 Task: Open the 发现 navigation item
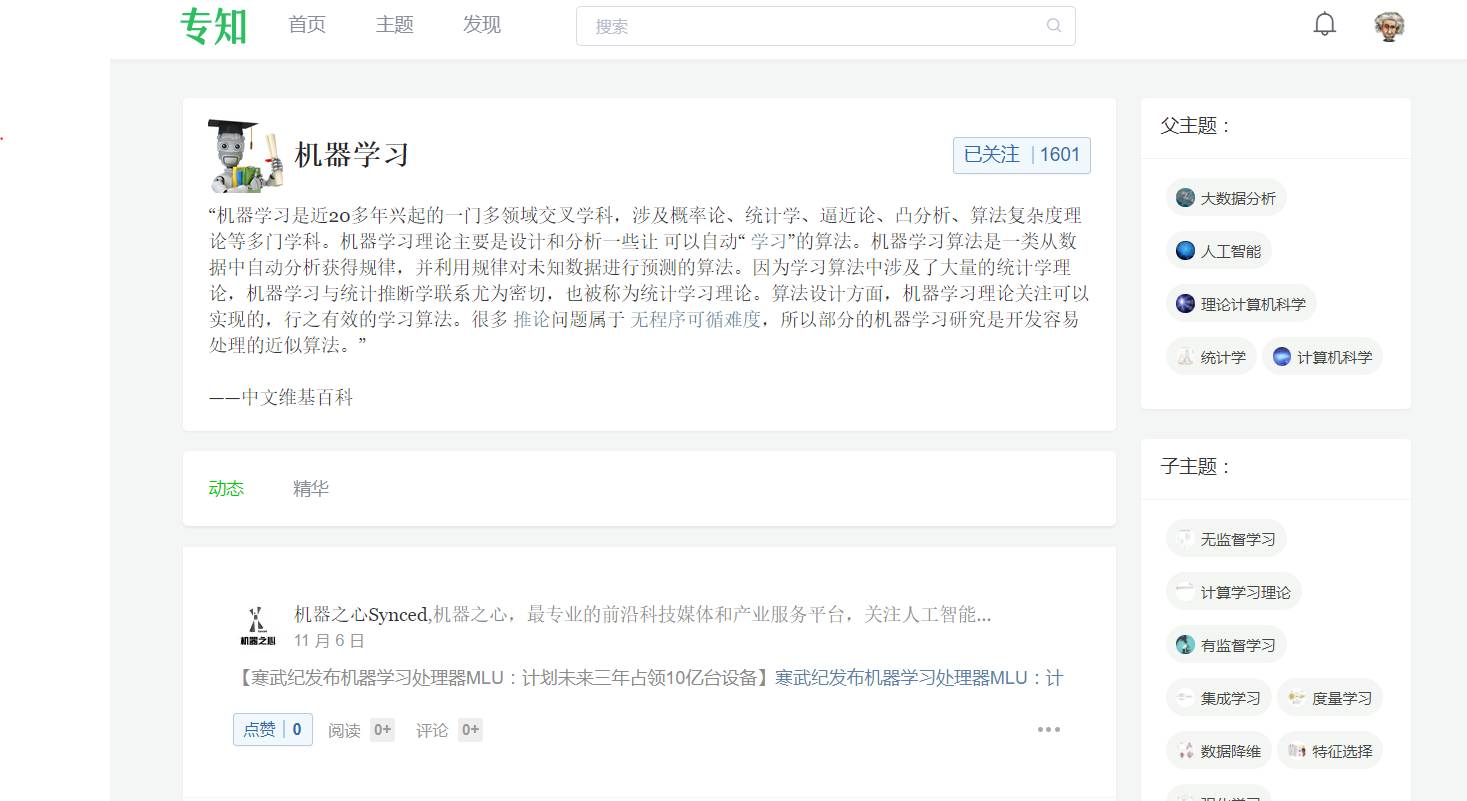click(482, 25)
